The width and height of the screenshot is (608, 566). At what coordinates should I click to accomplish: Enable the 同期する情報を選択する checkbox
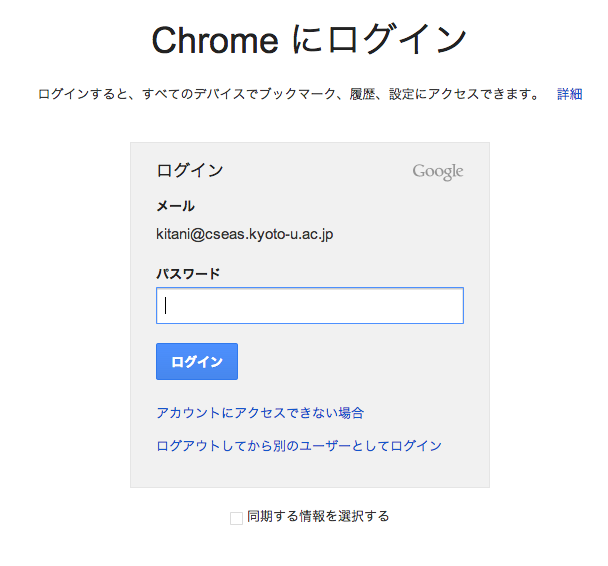pos(236,518)
